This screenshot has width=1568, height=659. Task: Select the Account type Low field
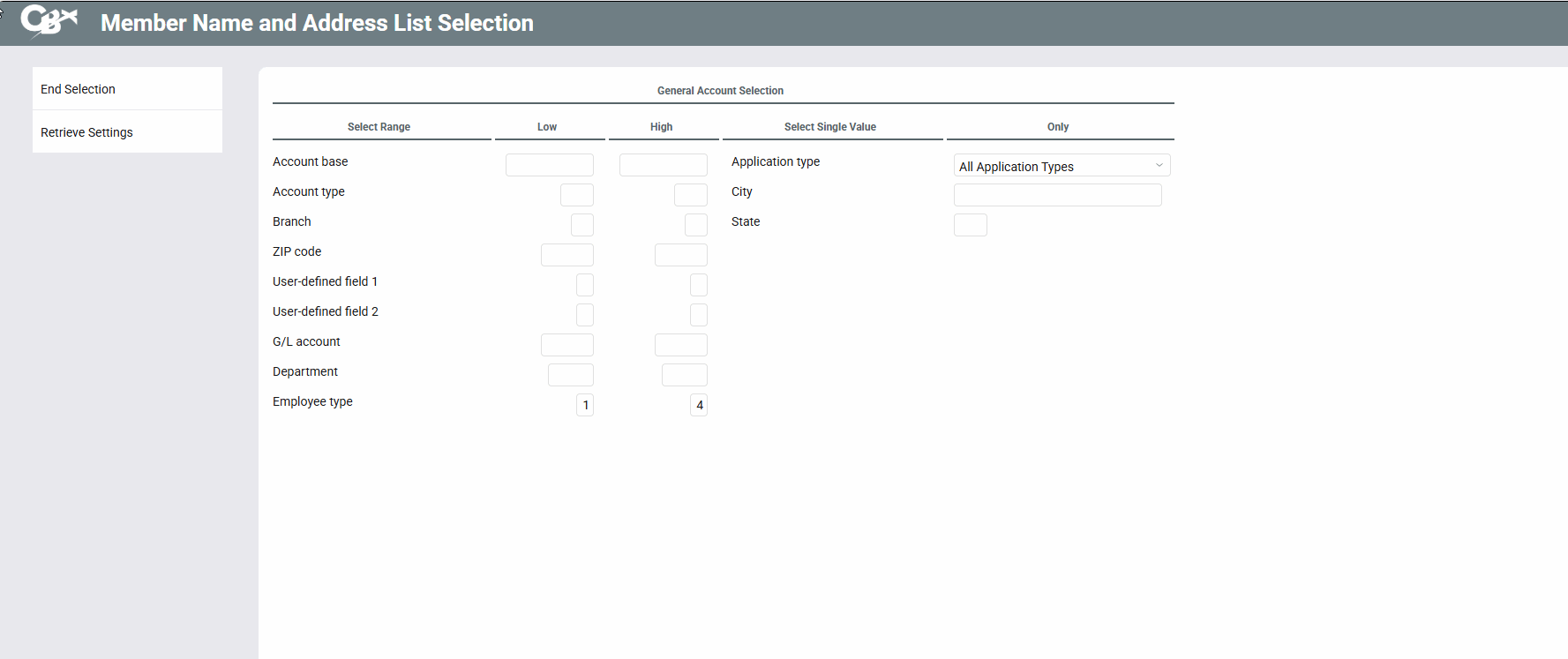click(576, 195)
